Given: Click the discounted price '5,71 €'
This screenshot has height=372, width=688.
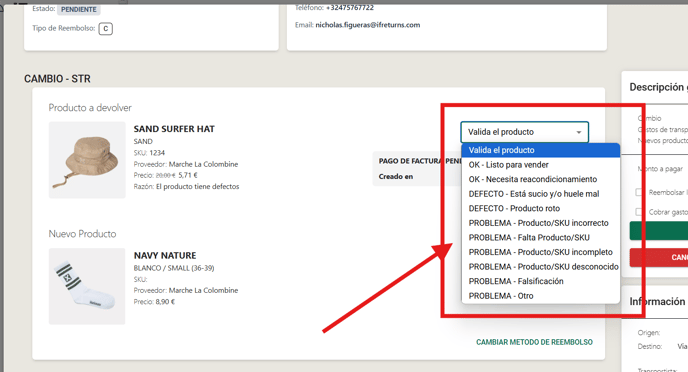Looking at the screenshot, I should coord(188,175).
